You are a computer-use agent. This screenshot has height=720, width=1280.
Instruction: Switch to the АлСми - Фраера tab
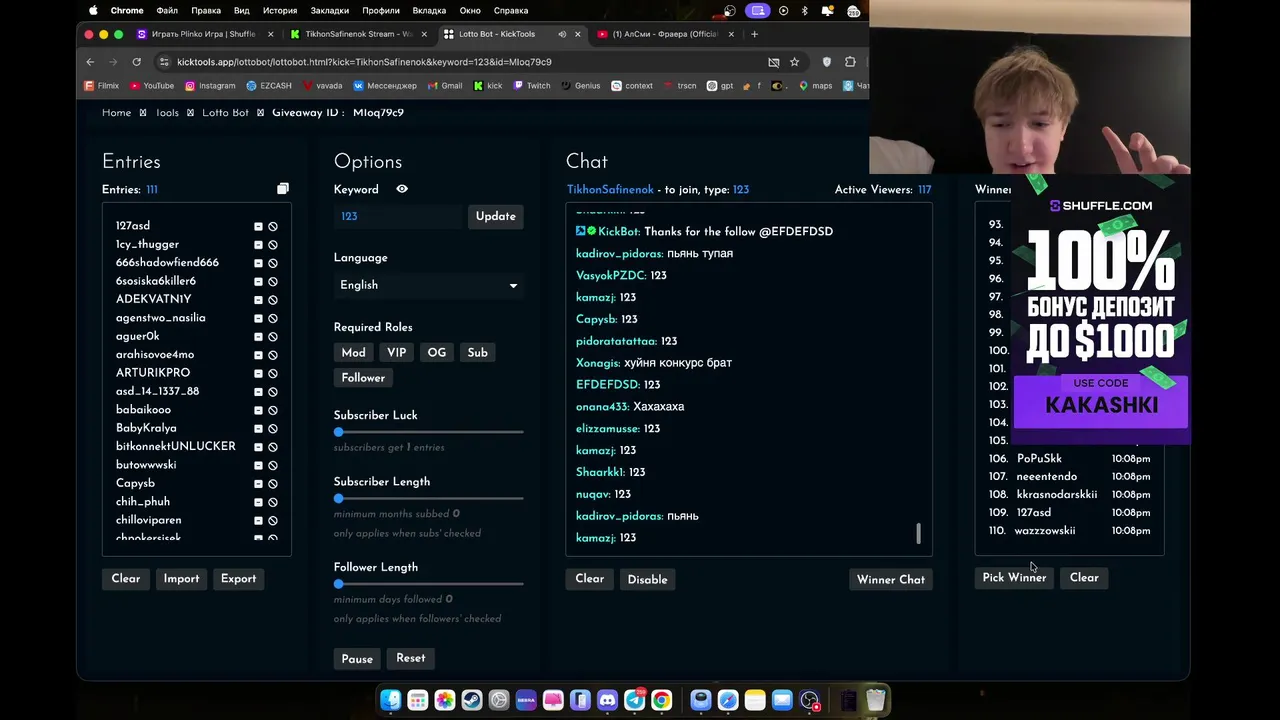(664, 34)
